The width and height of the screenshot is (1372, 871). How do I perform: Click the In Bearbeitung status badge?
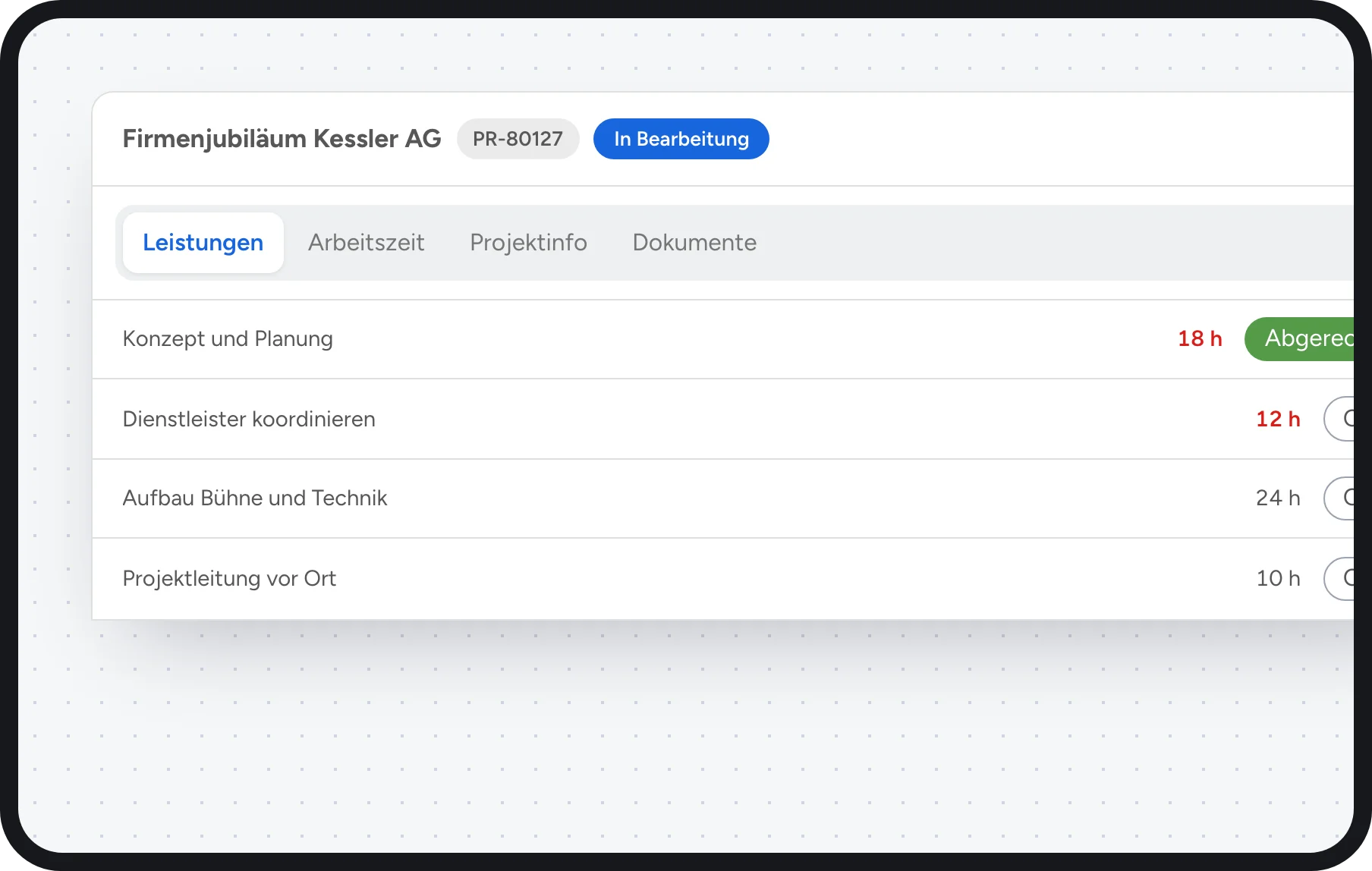click(x=681, y=139)
